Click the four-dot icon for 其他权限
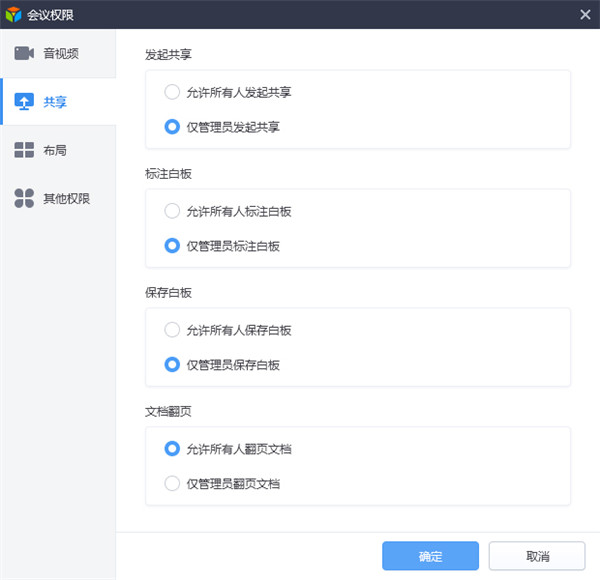This screenshot has width=600, height=580. [24, 198]
